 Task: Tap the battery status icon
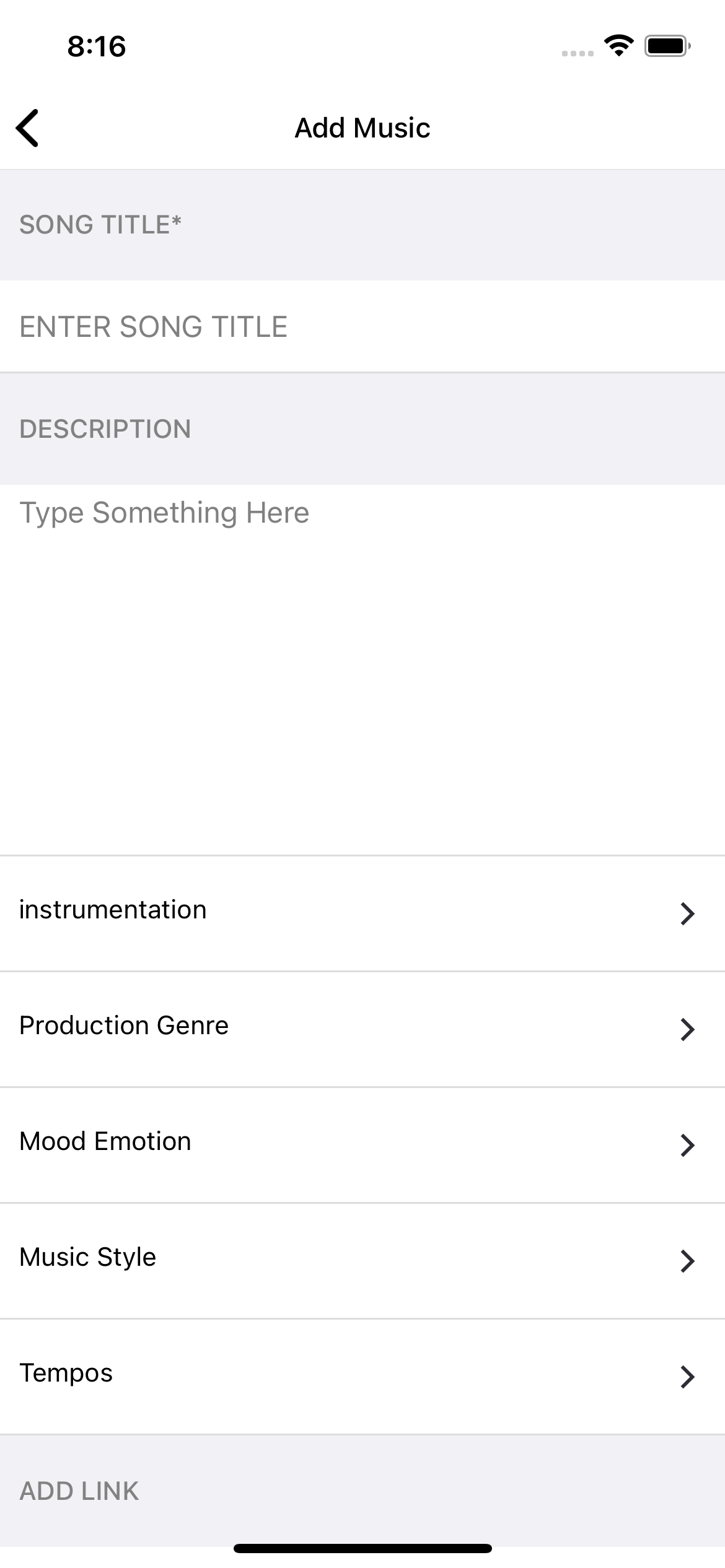667,46
